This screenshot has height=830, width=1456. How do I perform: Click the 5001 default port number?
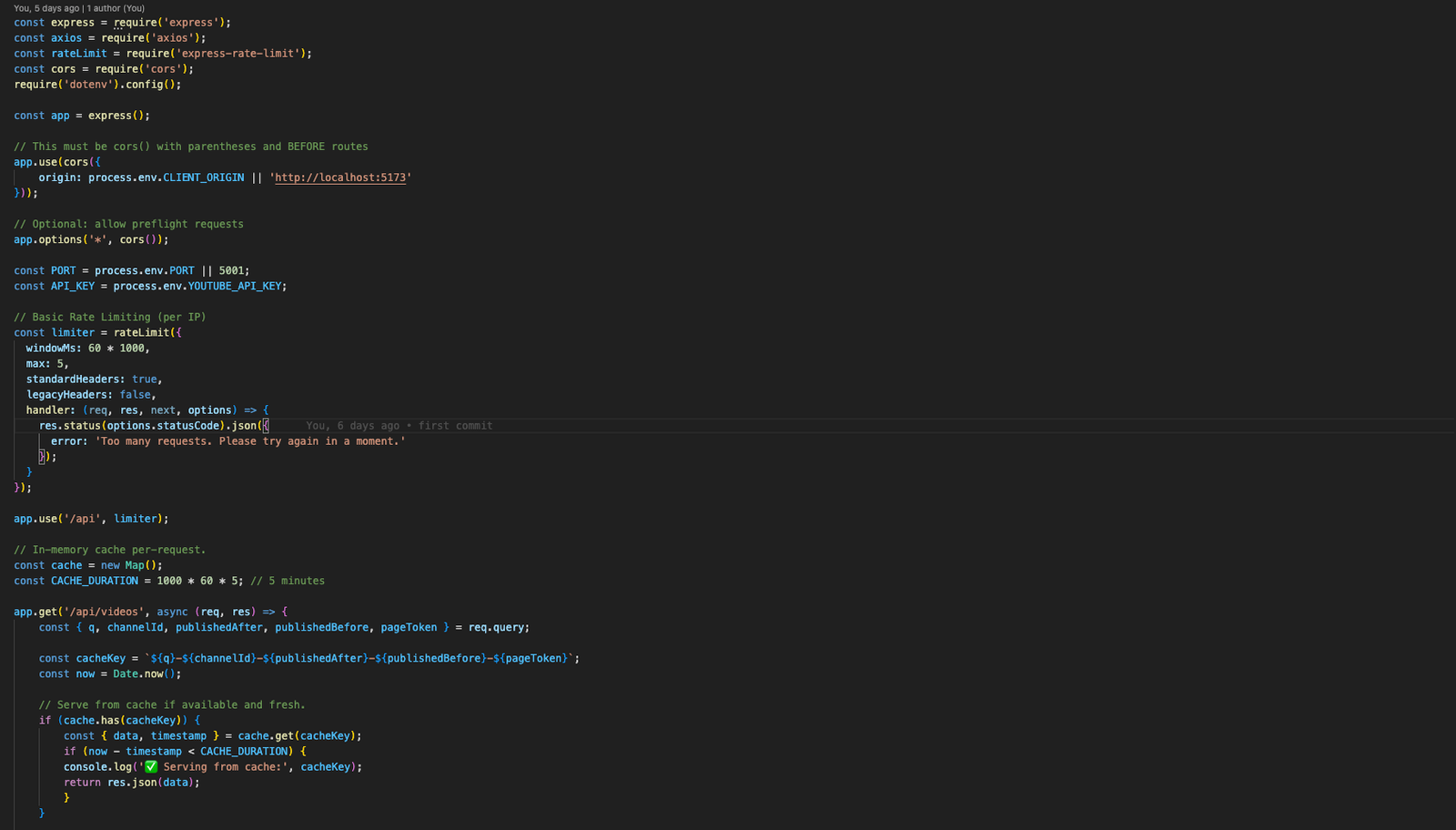click(231, 270)
